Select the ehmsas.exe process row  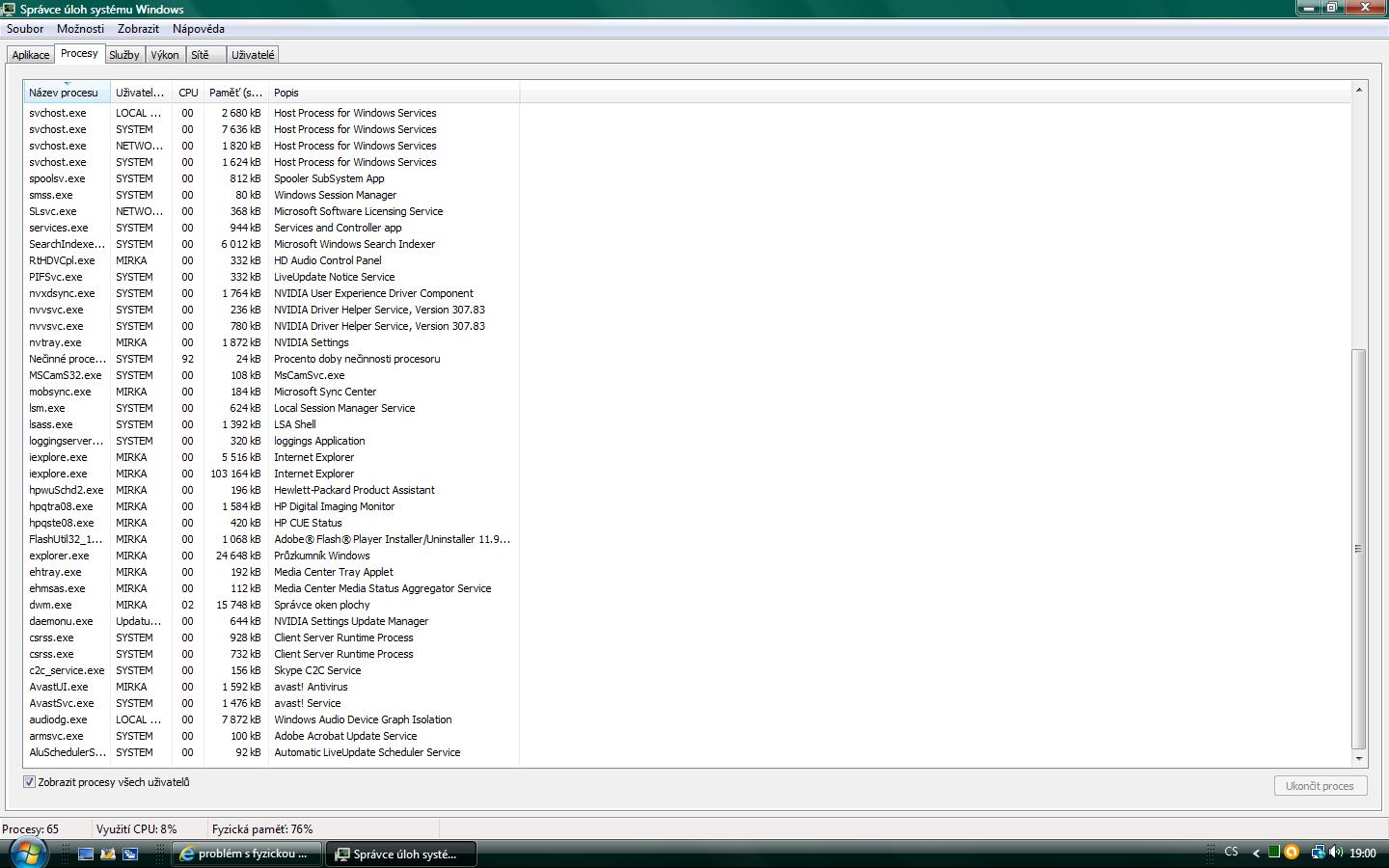tap(270, 588)
